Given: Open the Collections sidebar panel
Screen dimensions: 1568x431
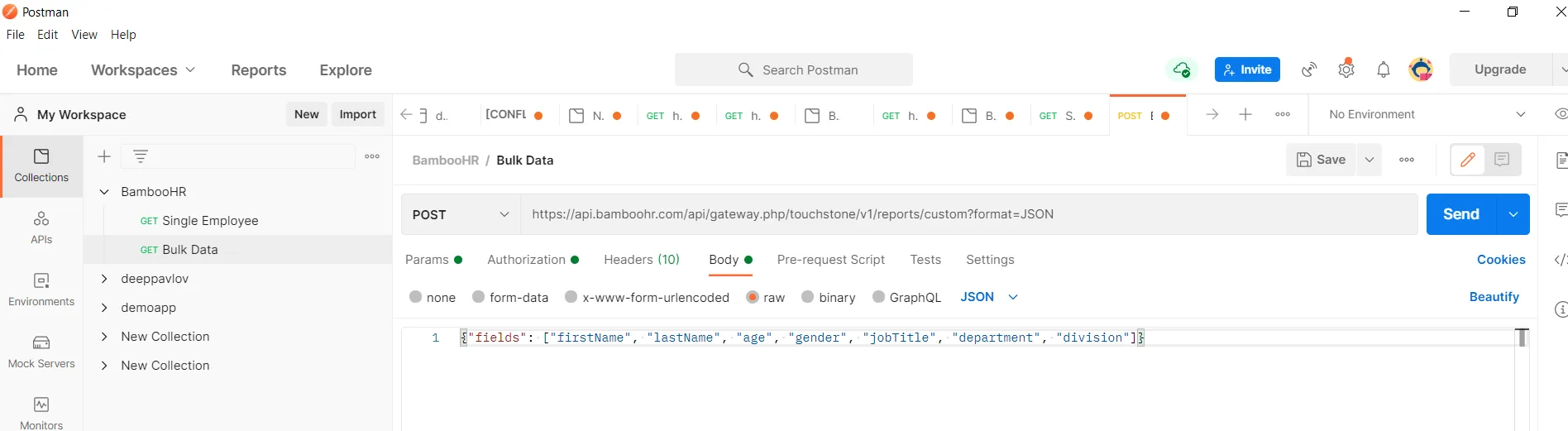Looking at the screenshot, I should pos(41,166).
